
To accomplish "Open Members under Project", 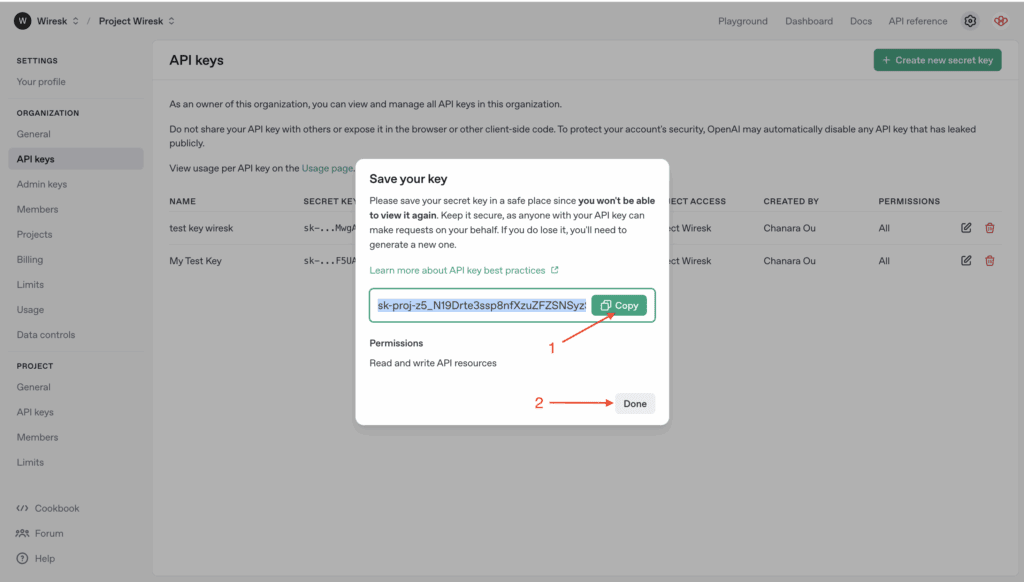I will click(37, 437).
